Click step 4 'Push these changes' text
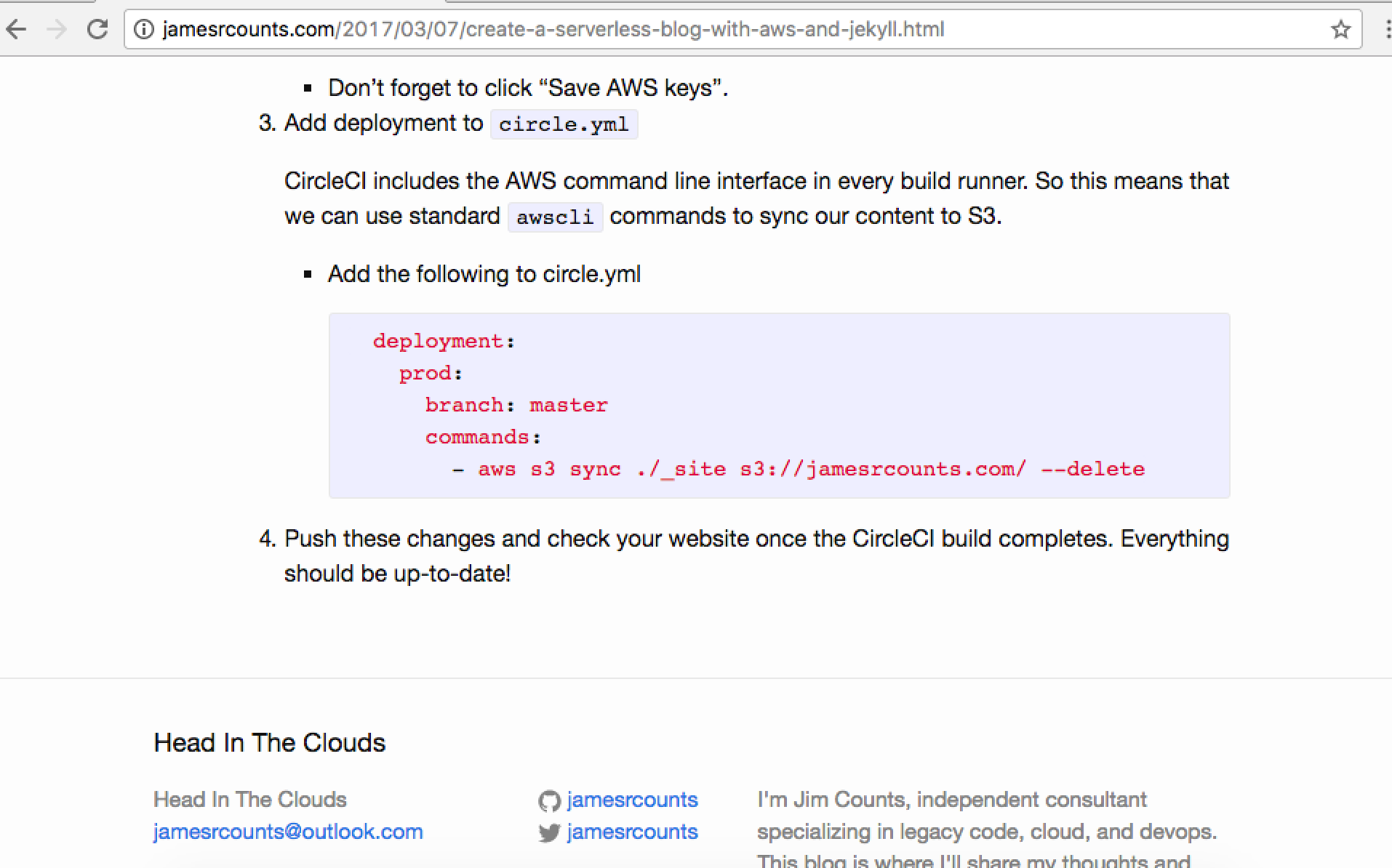The width and height of the screenshot is (1392, 868). coord(756,556)
